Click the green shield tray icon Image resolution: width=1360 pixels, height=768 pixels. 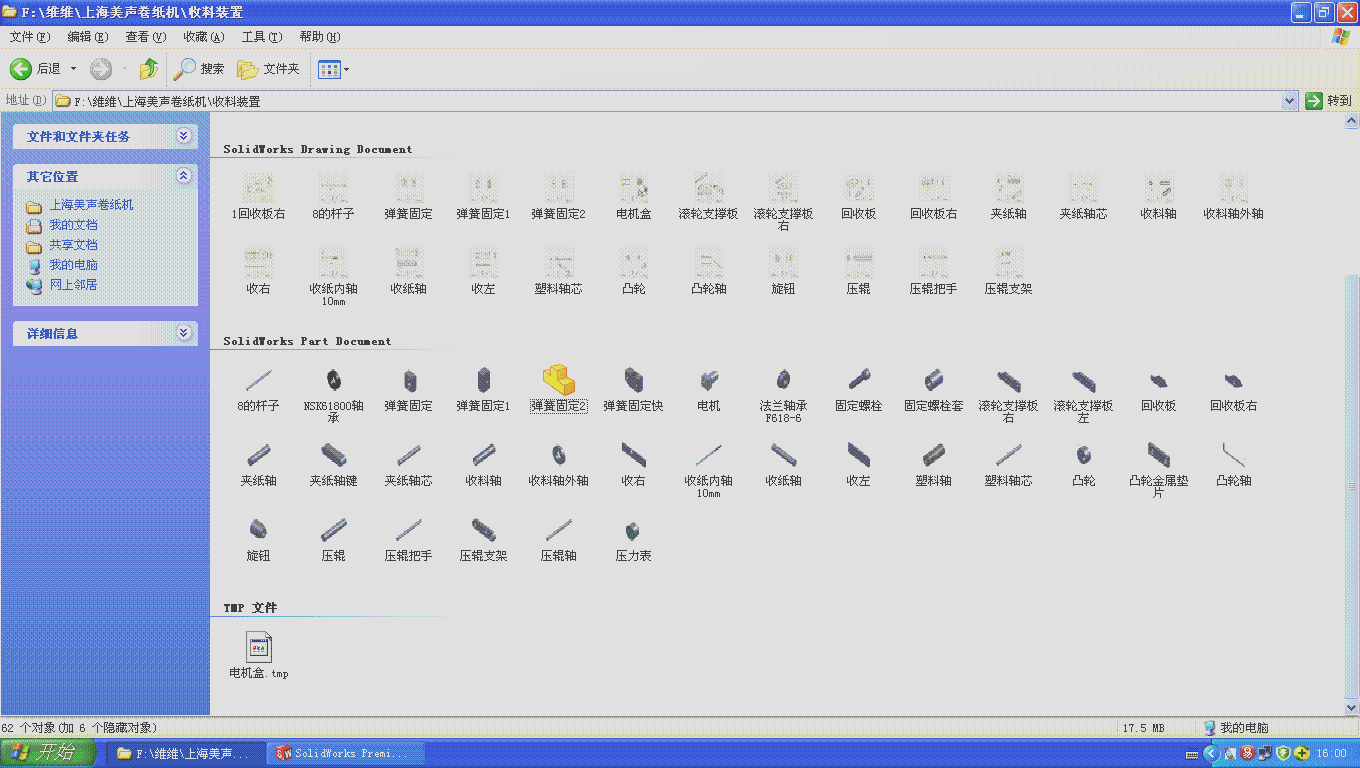pyautogui.click(x=1283, y=753)
